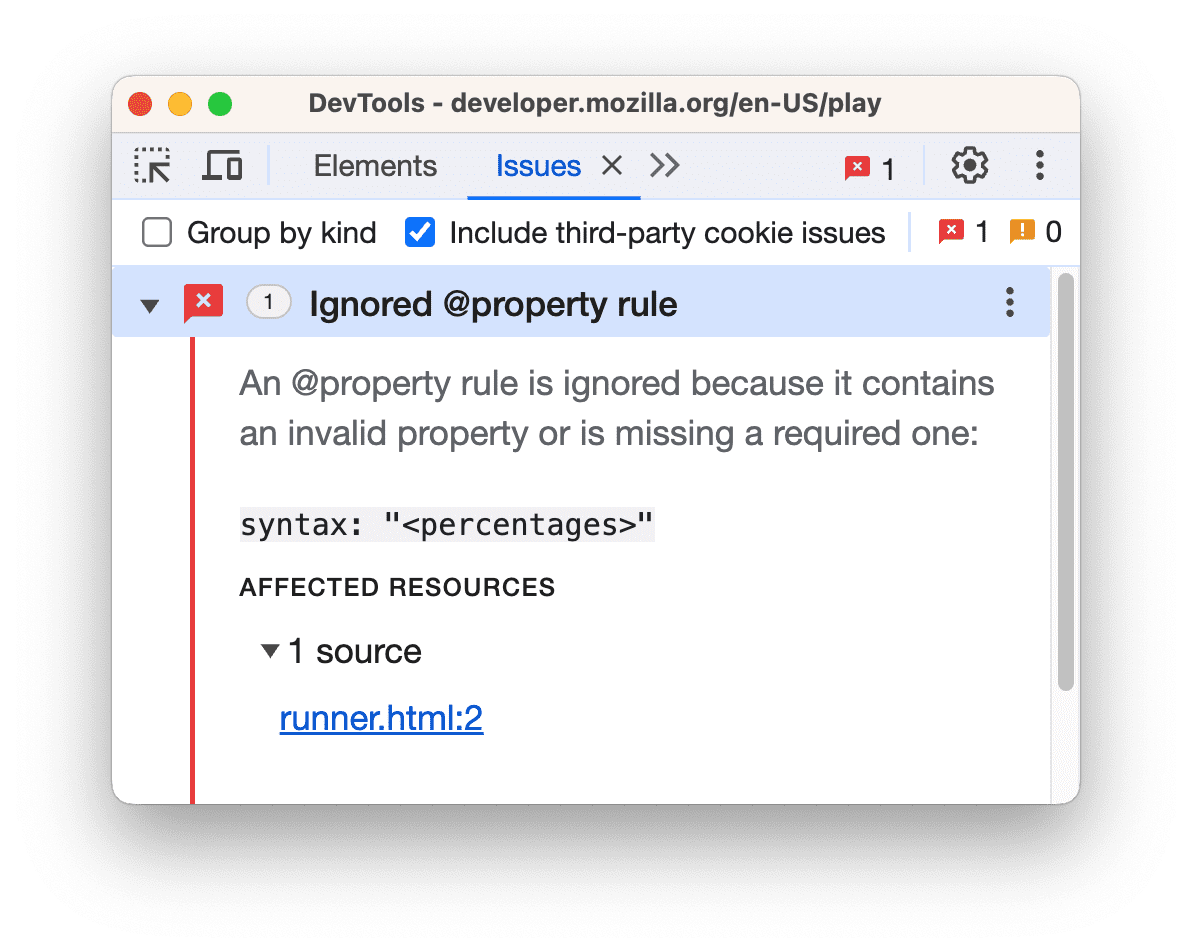Screen dimensions: 1192x952
Task: Collapse the 1 source list
Action: [x=268, y=650]
